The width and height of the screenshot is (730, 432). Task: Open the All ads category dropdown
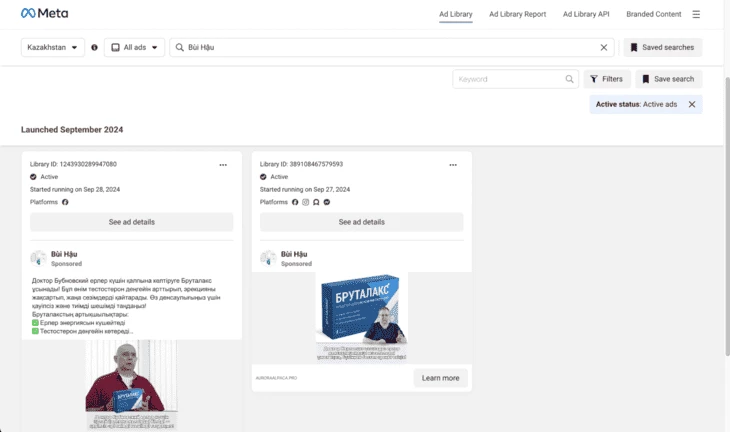(135, 47)
